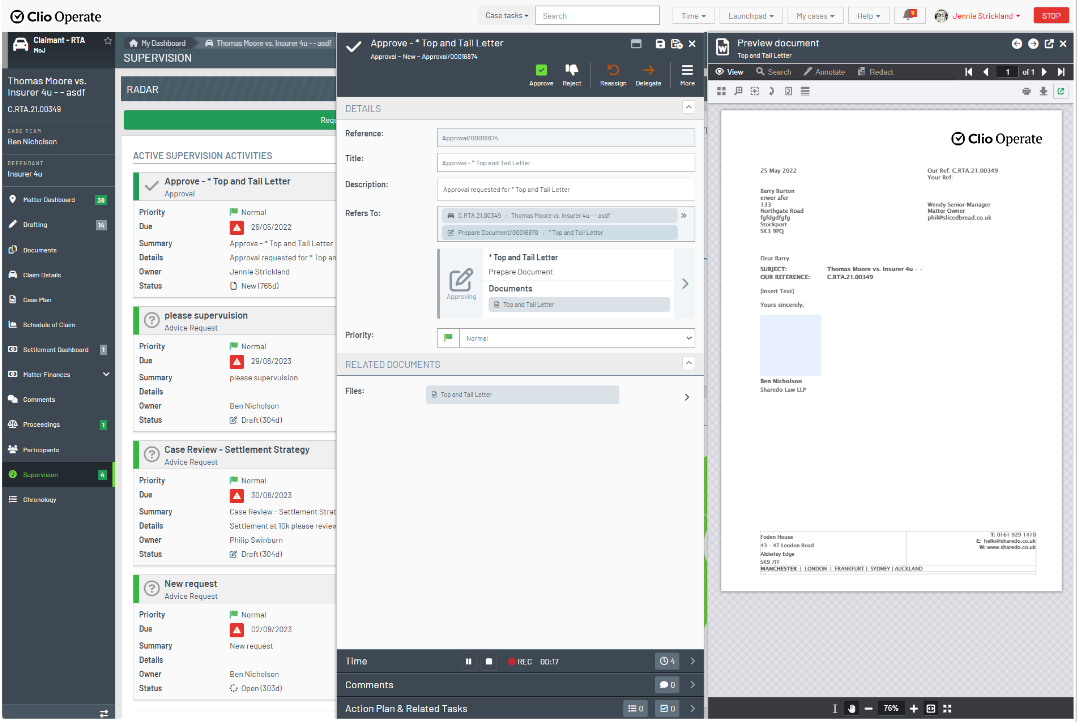Click the Delegate arrow icon

point(648,71)
